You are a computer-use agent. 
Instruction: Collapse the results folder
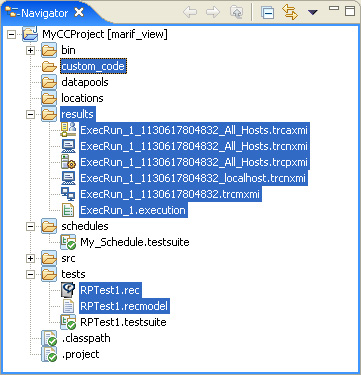[31, 114]
